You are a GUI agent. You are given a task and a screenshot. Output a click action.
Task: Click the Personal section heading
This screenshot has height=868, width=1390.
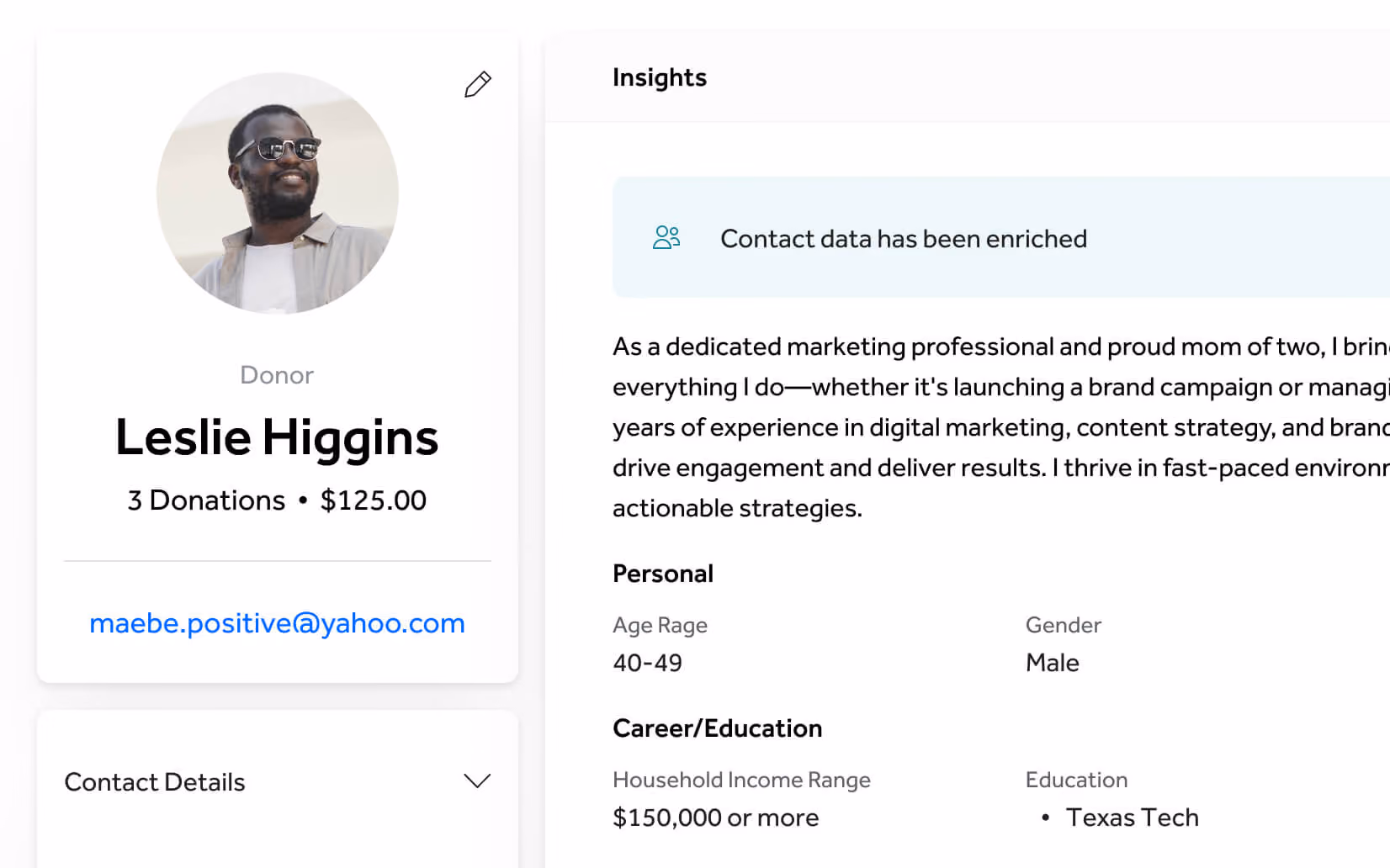[x=663, y=574]
